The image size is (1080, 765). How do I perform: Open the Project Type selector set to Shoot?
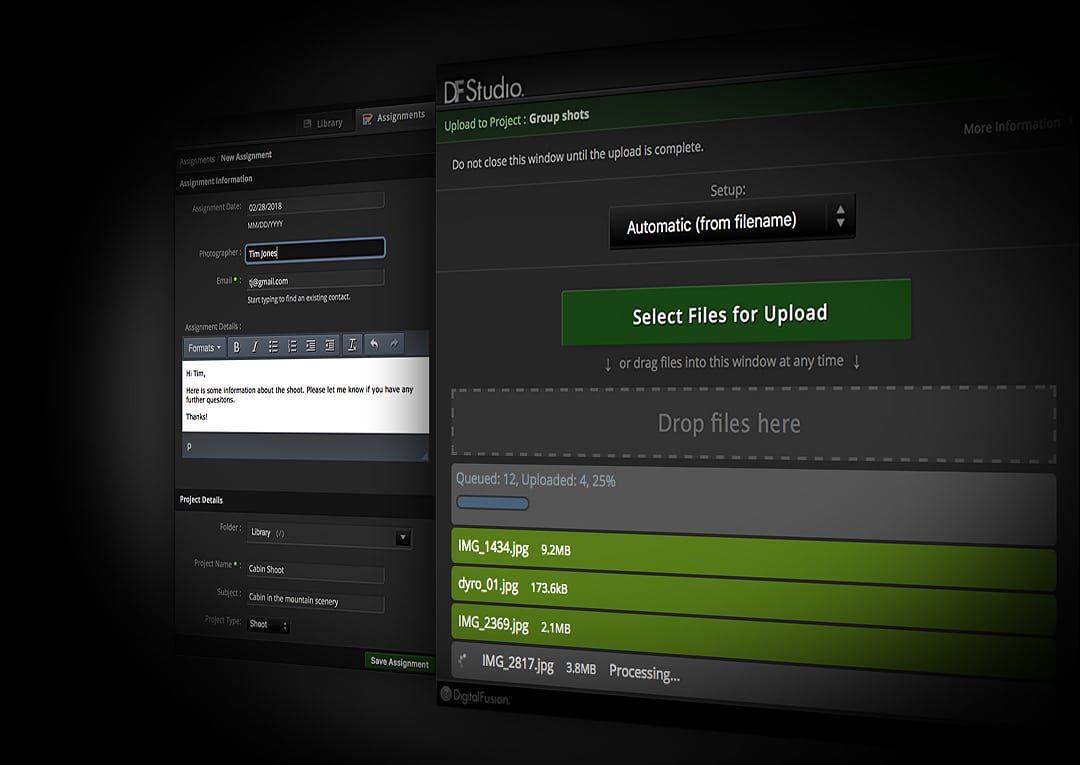[x=268, y=624]
